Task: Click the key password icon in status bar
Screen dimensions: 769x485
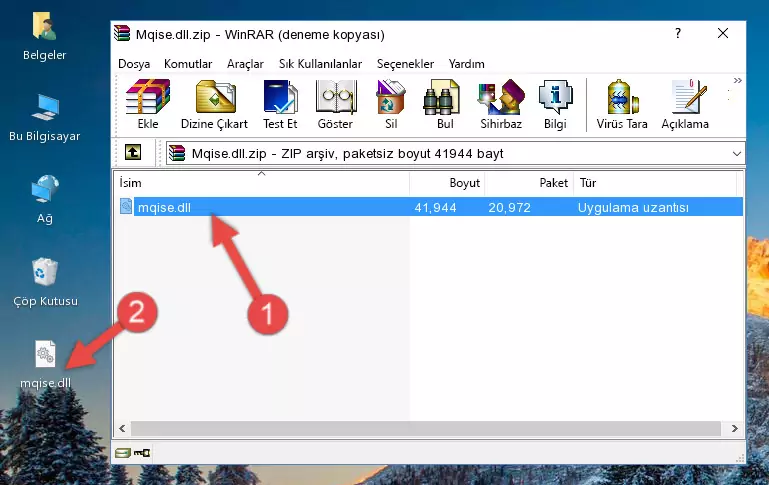Action: point(142,453)
